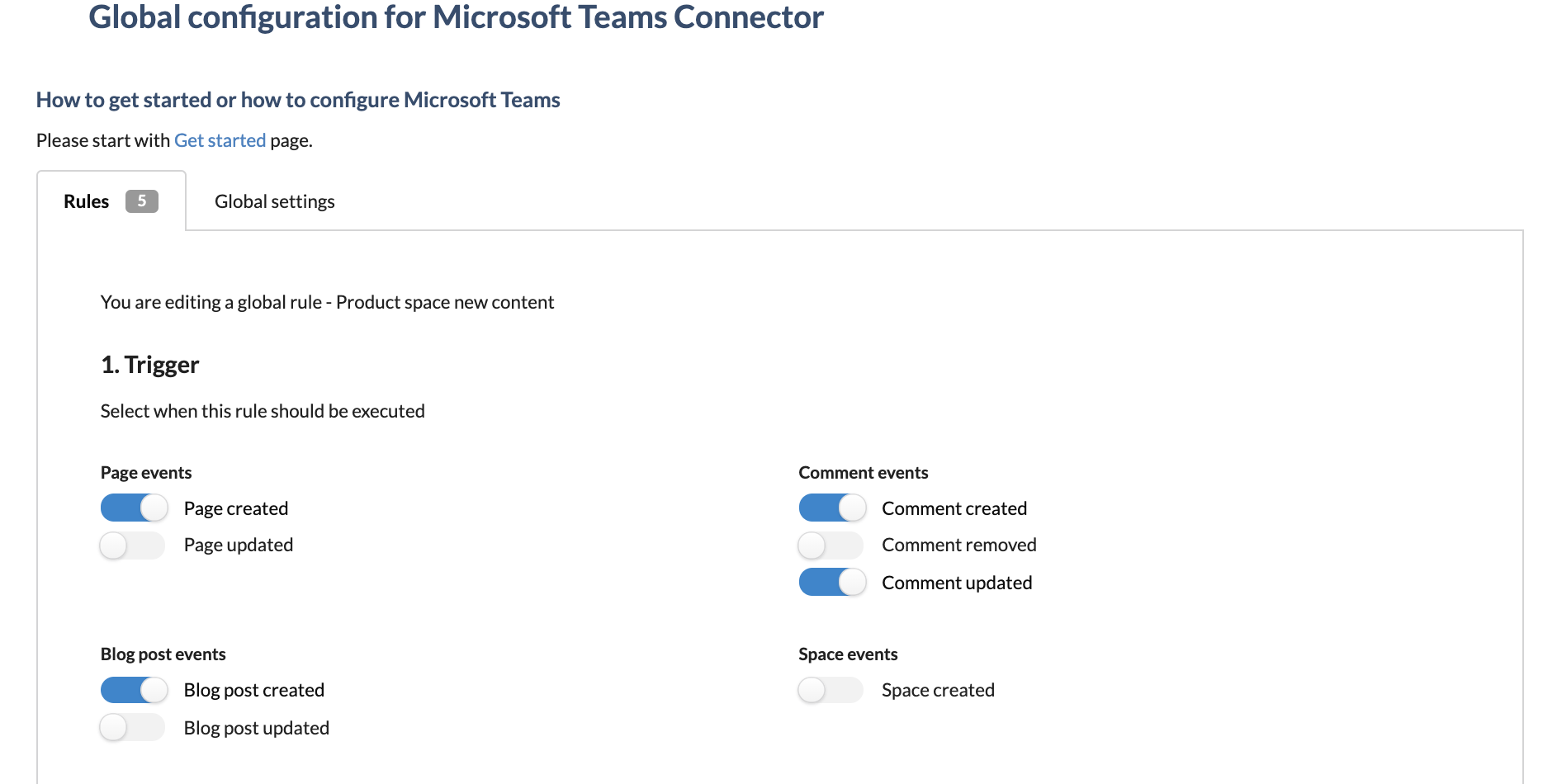Enable the Blog post updated trigger
This screenshot has width=1557, height=784.
[132, 727]
